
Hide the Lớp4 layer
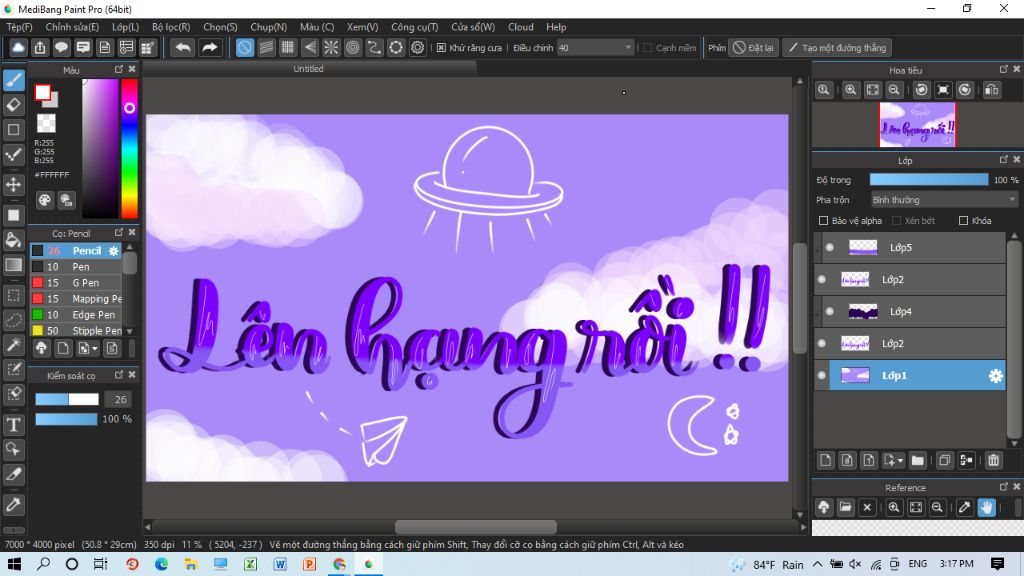pos(829,312)
